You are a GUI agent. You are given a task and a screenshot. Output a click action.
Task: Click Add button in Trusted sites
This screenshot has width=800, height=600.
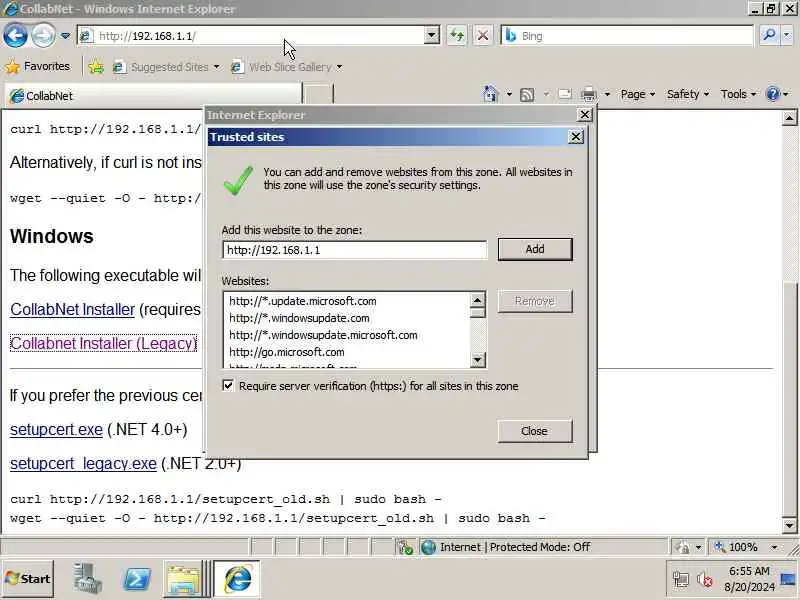click(535, 249)
